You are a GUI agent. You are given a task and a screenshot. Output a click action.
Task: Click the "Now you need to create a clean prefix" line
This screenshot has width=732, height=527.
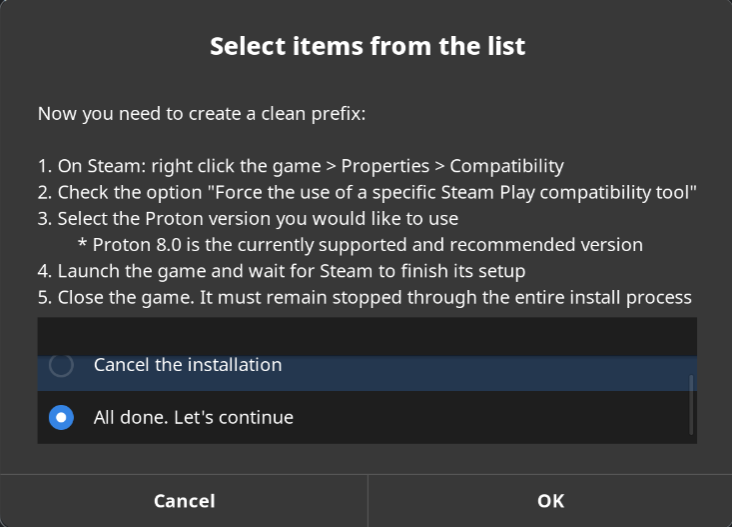[x=202, y=114]
